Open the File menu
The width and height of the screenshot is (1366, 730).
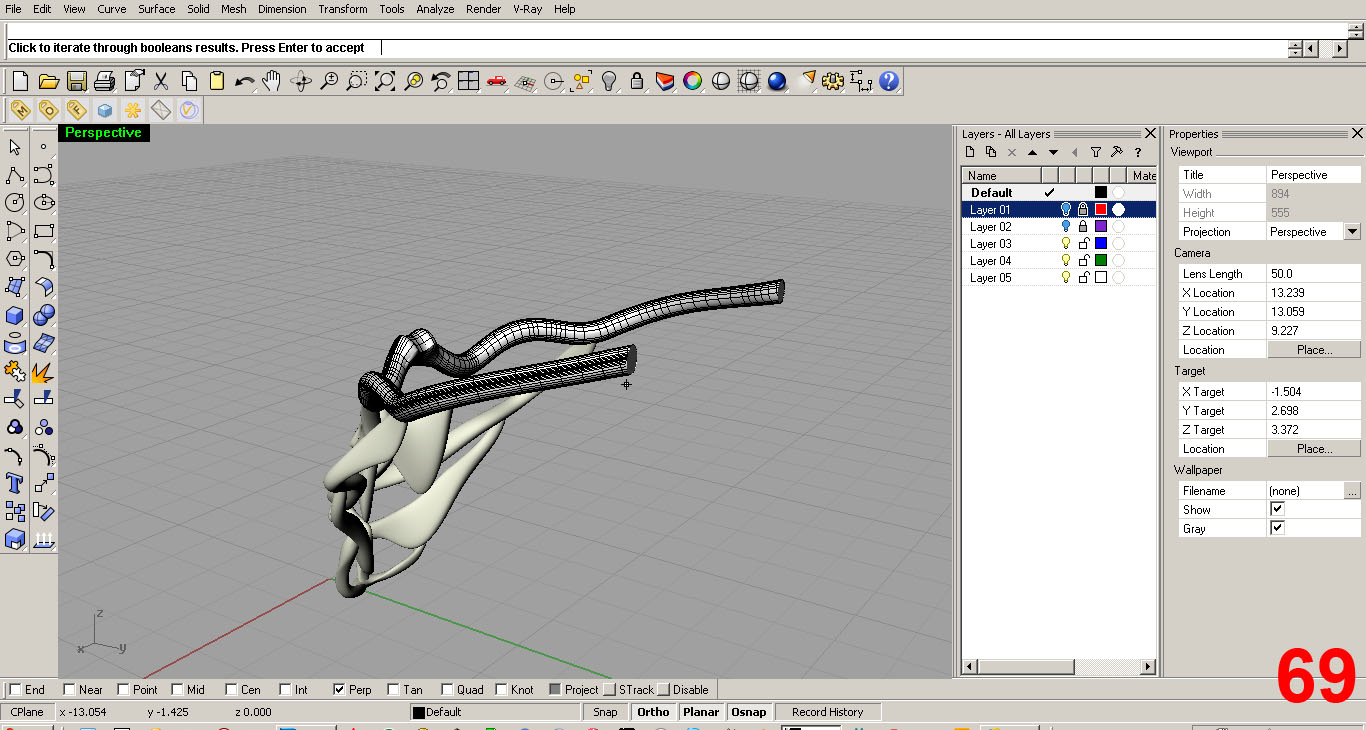pos(13,9)
